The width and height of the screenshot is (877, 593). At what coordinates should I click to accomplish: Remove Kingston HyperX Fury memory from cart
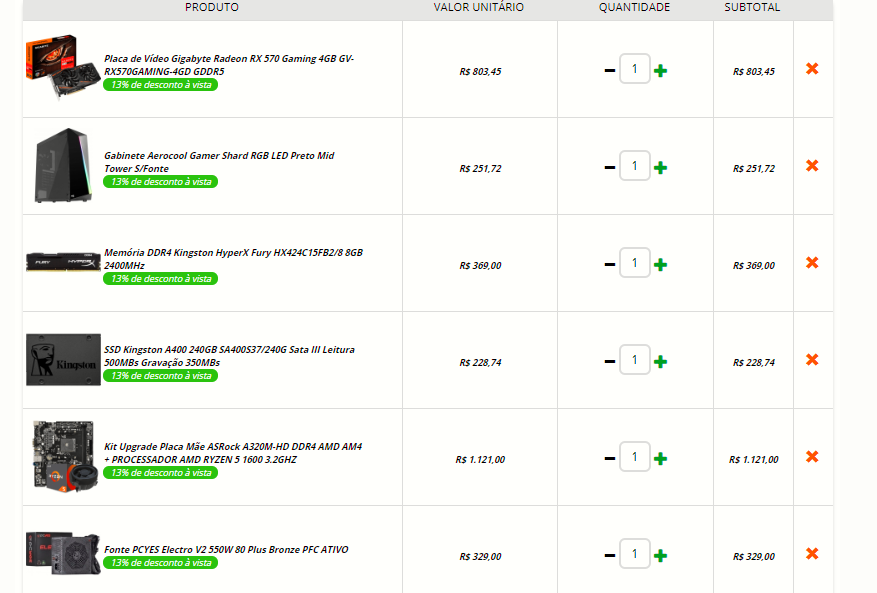click(812, 262)
